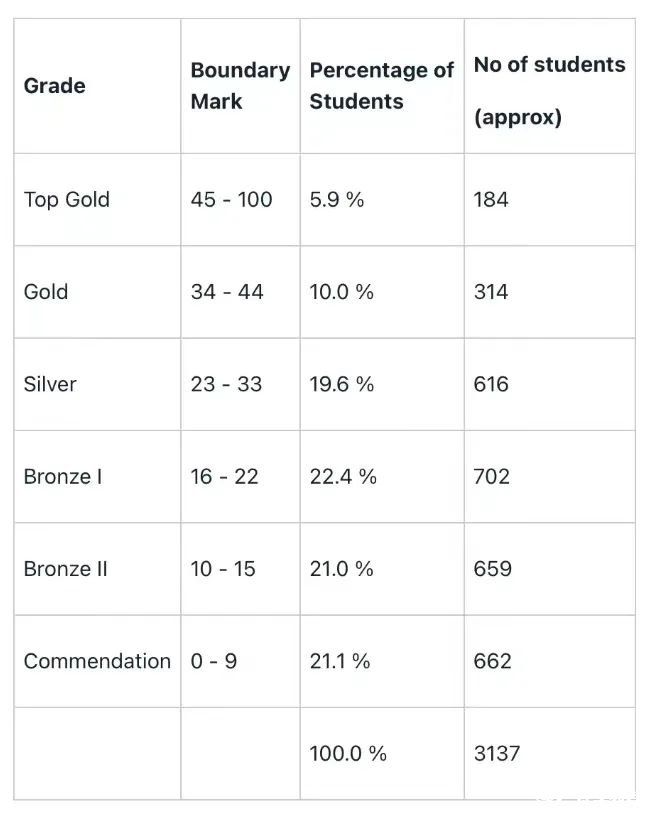This screenshot has width=646, height=831.
Task: Click the 5.9 % percentage cell
Action: coord(337,200)
